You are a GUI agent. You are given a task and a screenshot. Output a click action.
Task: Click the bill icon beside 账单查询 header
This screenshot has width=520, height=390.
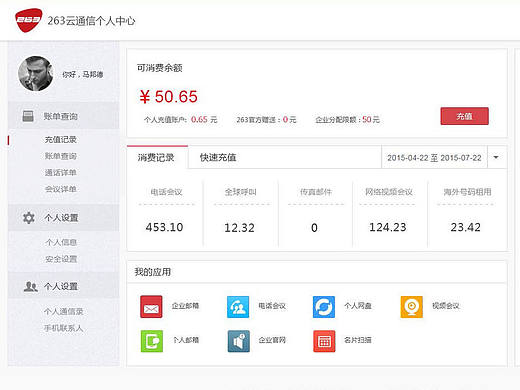click(28, 116)
